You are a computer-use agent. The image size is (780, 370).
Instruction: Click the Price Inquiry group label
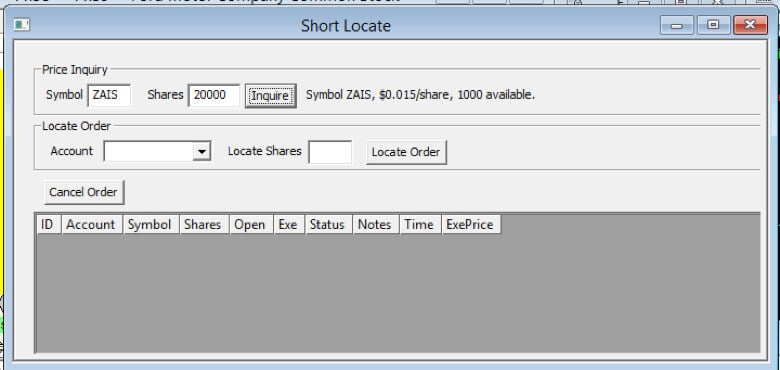click(x=75, y=70)
